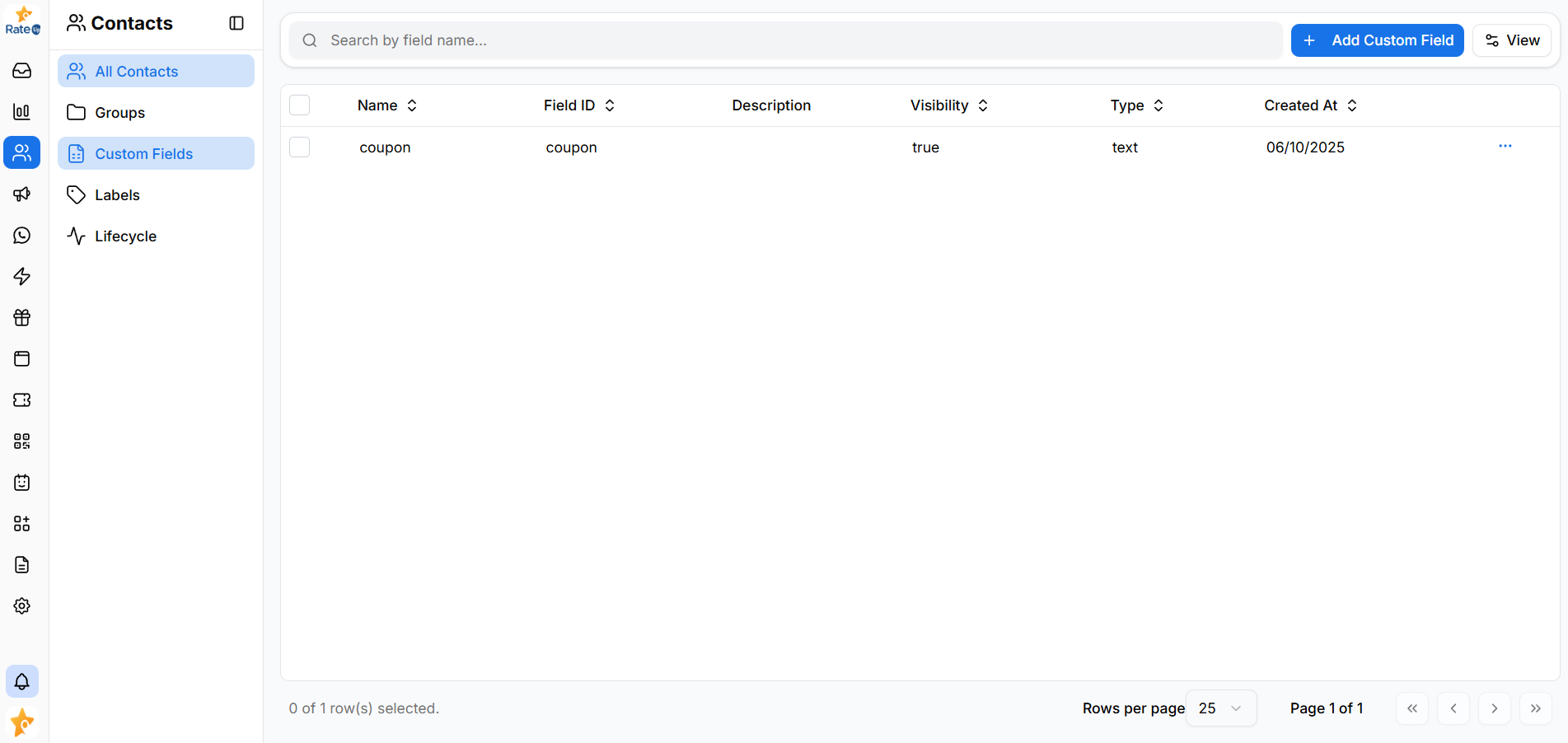This screenshot has height=743, width=1568.
Task: Open the View options button
Action: [1511, 40]
